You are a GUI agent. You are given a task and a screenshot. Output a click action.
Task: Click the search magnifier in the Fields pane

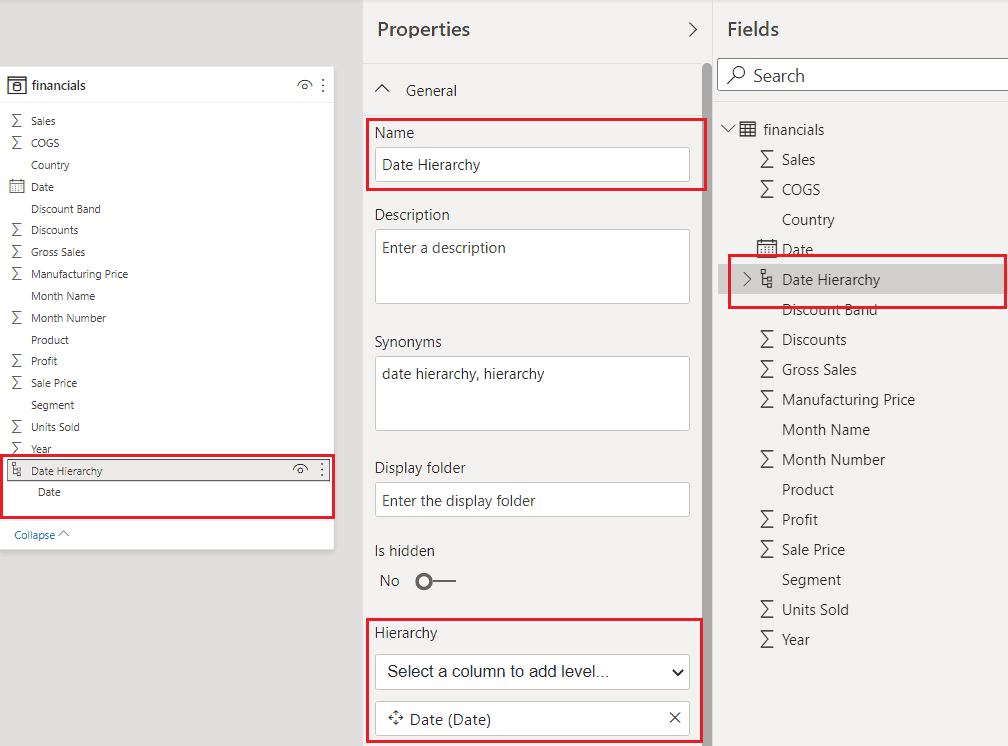click(735, 74)
